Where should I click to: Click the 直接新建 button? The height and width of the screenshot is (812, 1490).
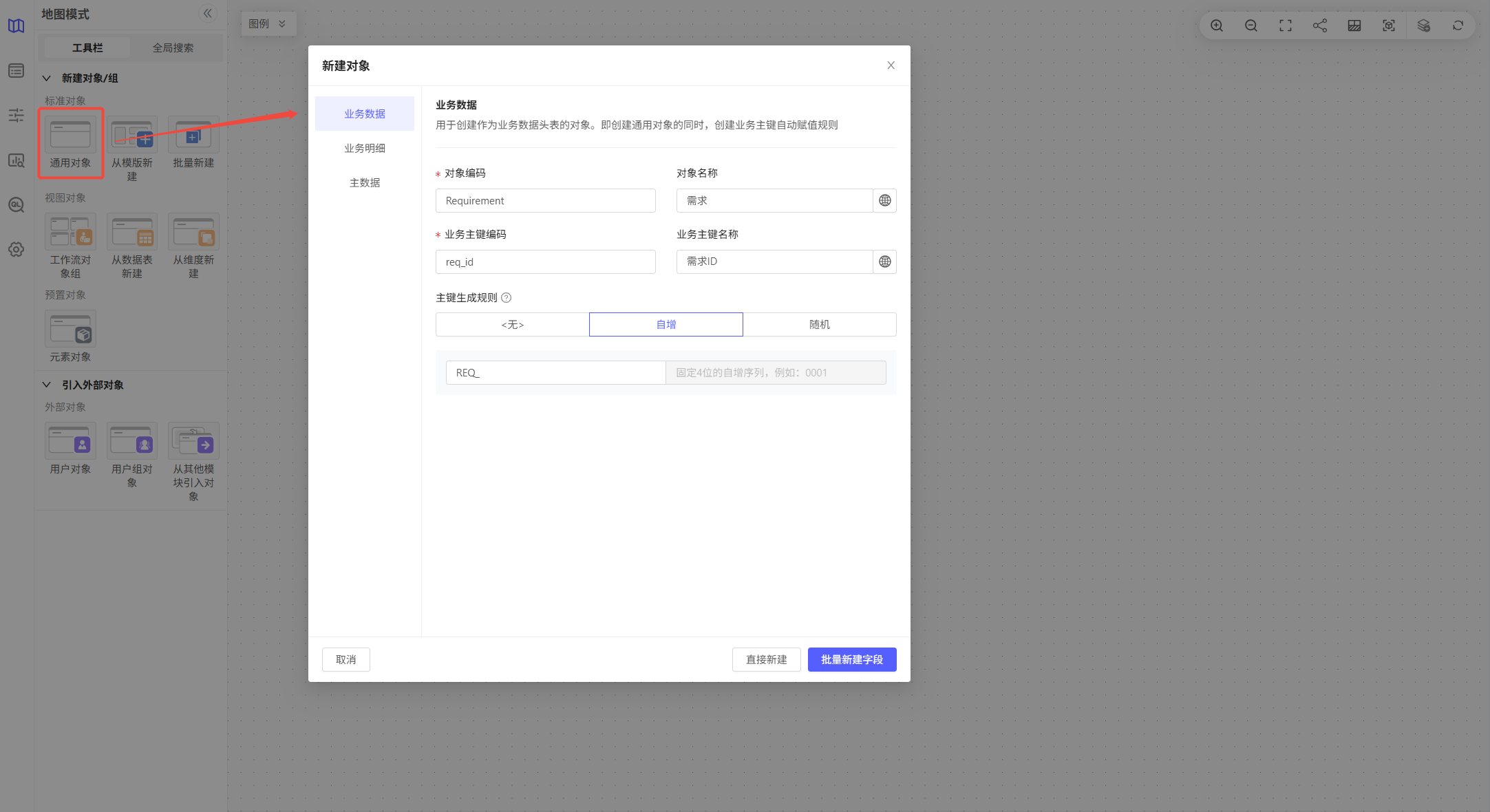click(767, 660)
